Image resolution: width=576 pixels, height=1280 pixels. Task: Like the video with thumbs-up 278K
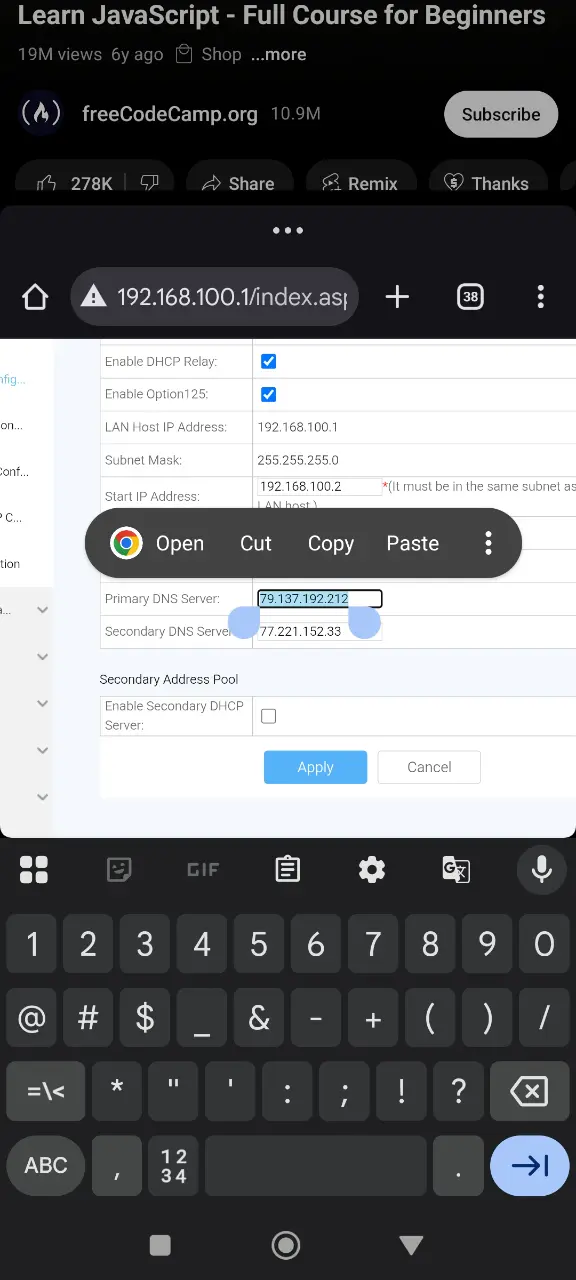(76, 183)
